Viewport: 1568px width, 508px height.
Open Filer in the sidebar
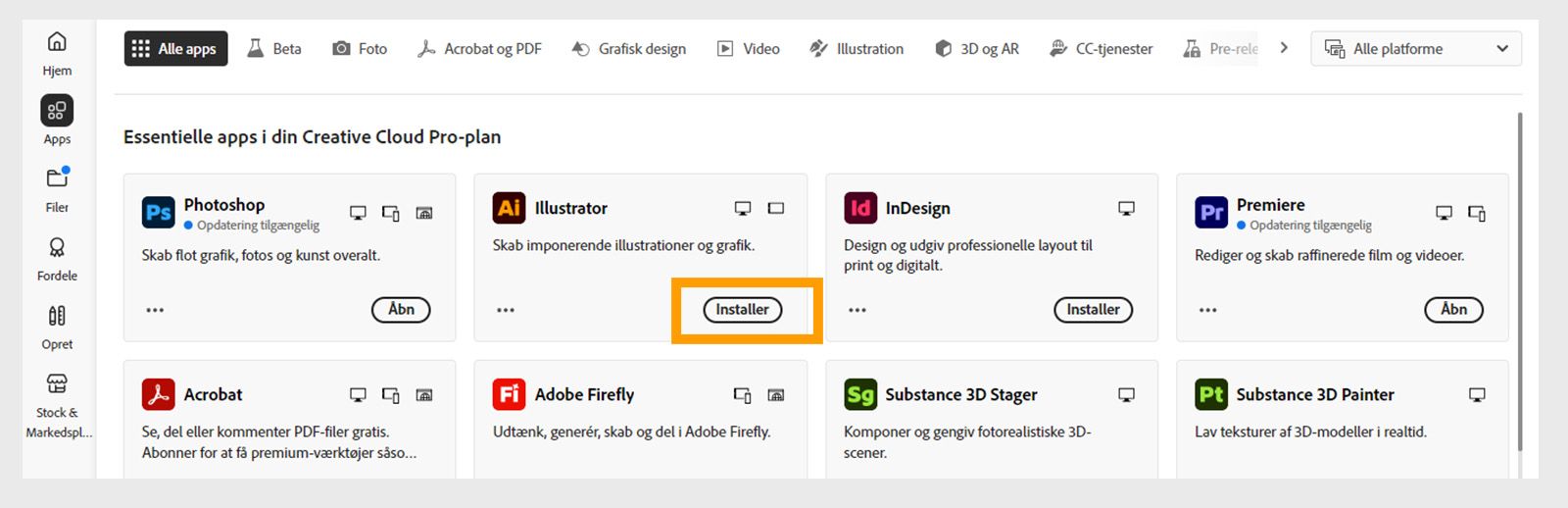[x=57, y=189]
